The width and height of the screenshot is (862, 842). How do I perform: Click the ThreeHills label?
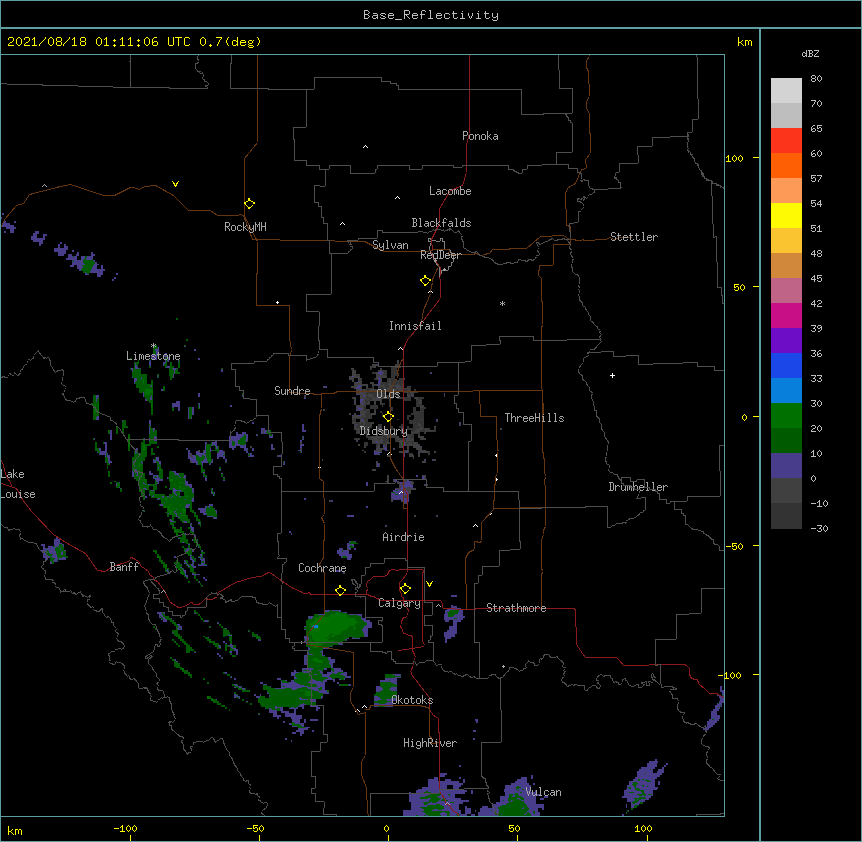tap(534, 418)
